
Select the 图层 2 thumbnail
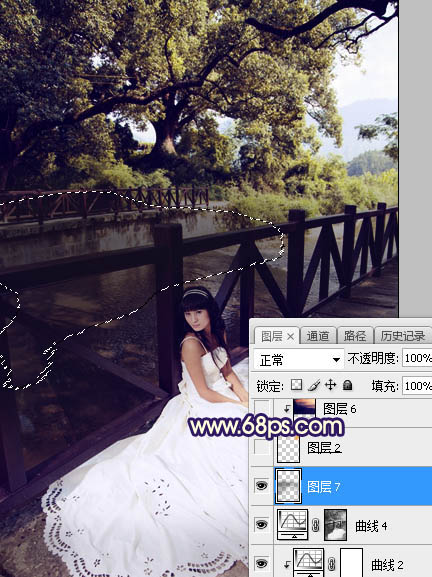pyautogui.click(x=288, y=448)
